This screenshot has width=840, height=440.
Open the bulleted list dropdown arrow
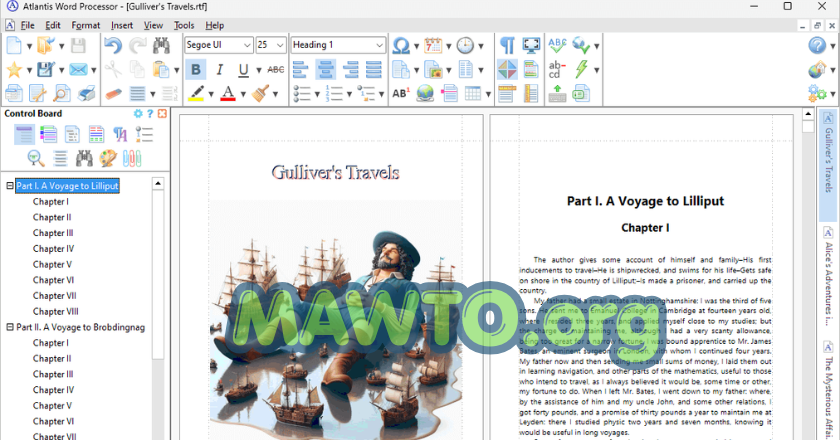click(317, 94)
